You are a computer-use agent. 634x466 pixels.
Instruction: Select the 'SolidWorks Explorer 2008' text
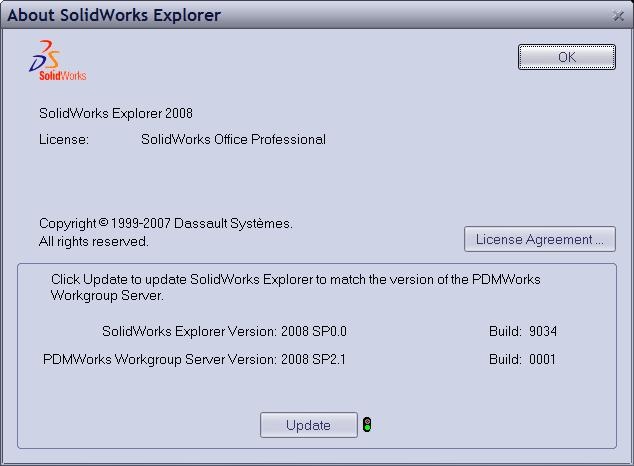click(116, 113)
